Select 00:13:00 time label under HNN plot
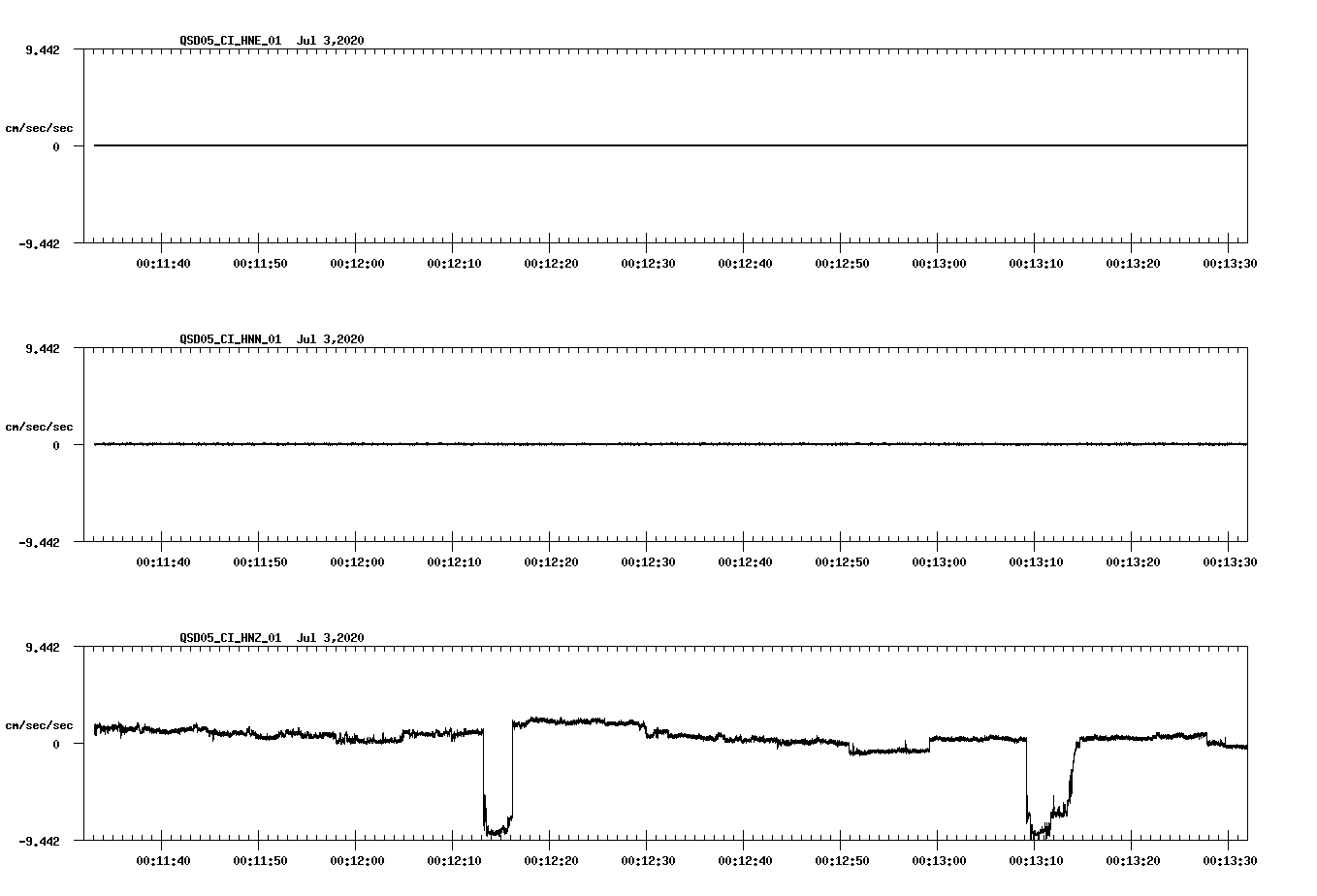The height and width of the screenshot is (896, 1317). tap(939, 562)
